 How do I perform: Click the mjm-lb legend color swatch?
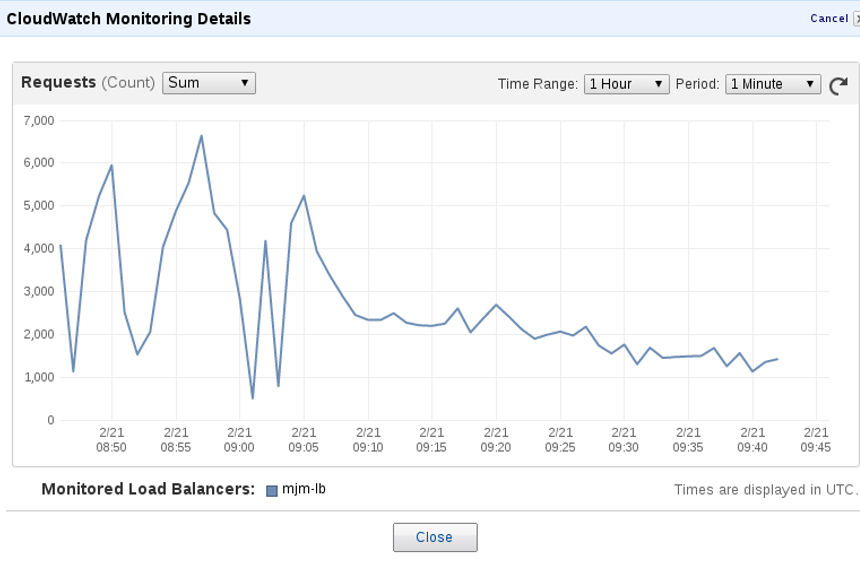click(271, 491)
